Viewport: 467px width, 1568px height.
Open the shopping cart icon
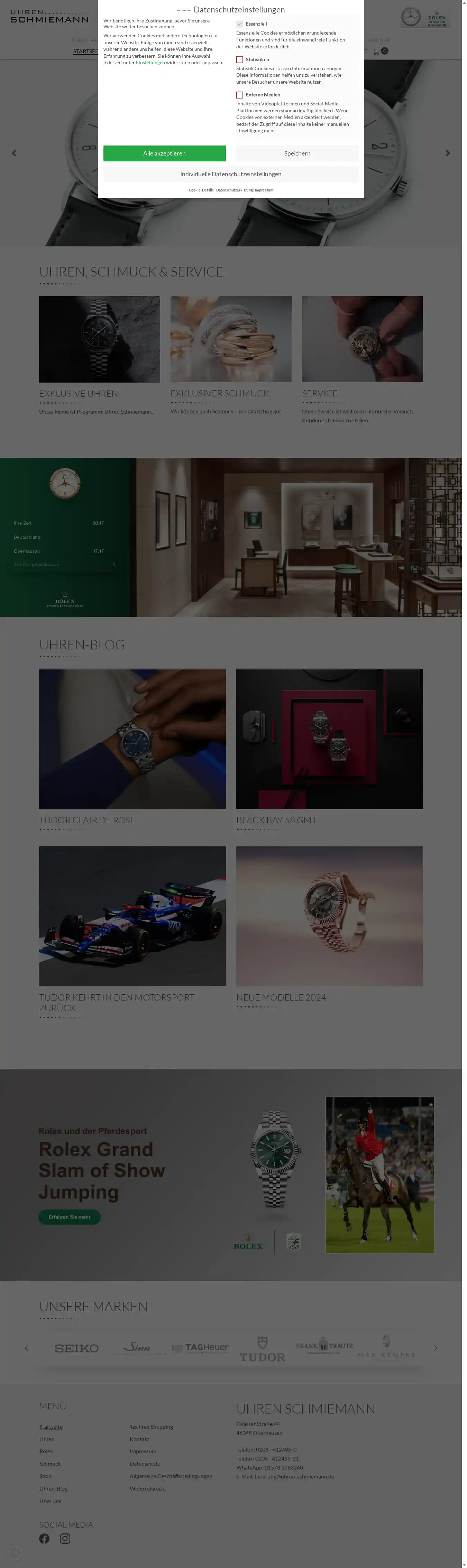tap(376, 51)
